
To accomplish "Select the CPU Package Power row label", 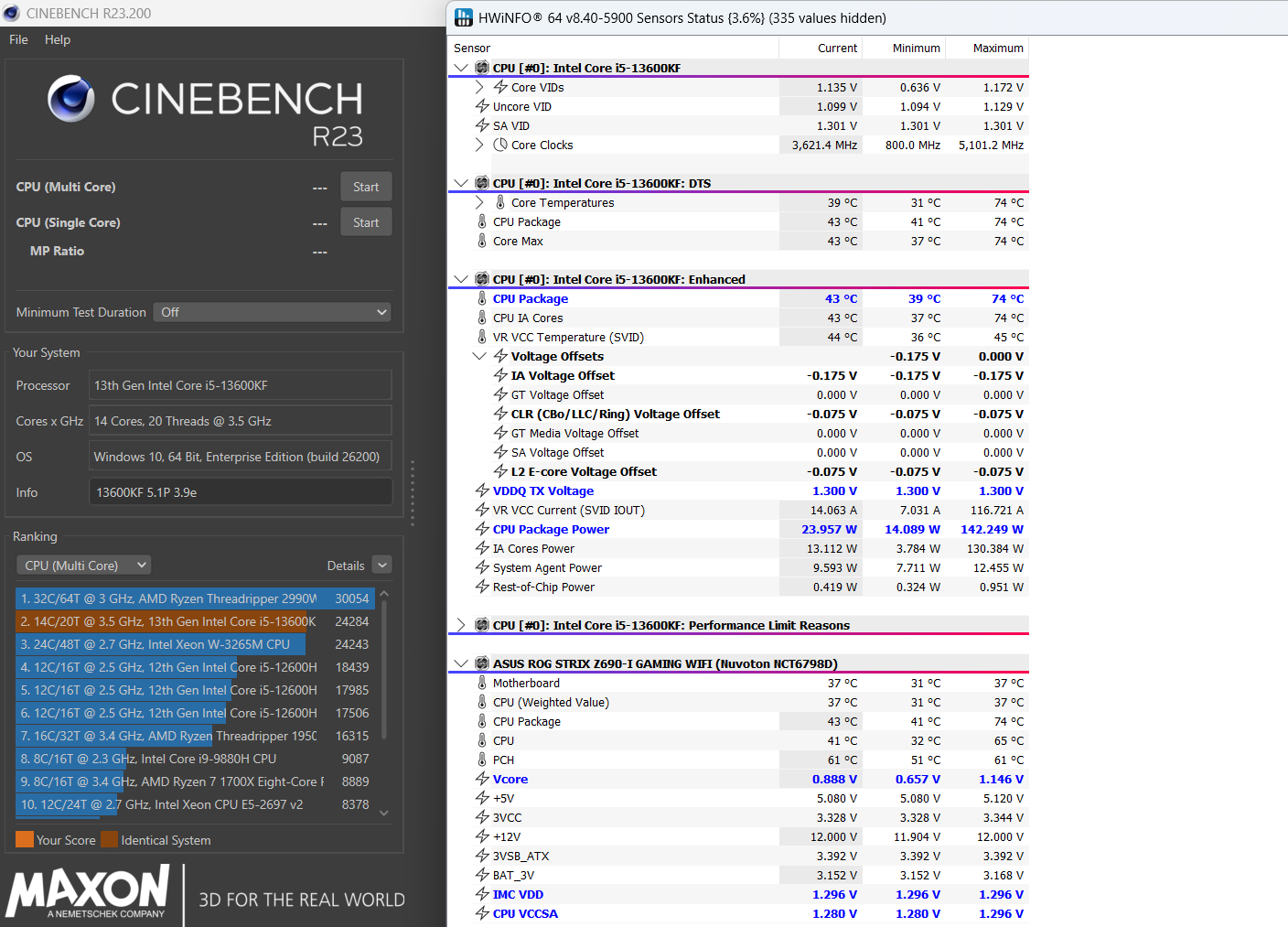I will (551, 529).
